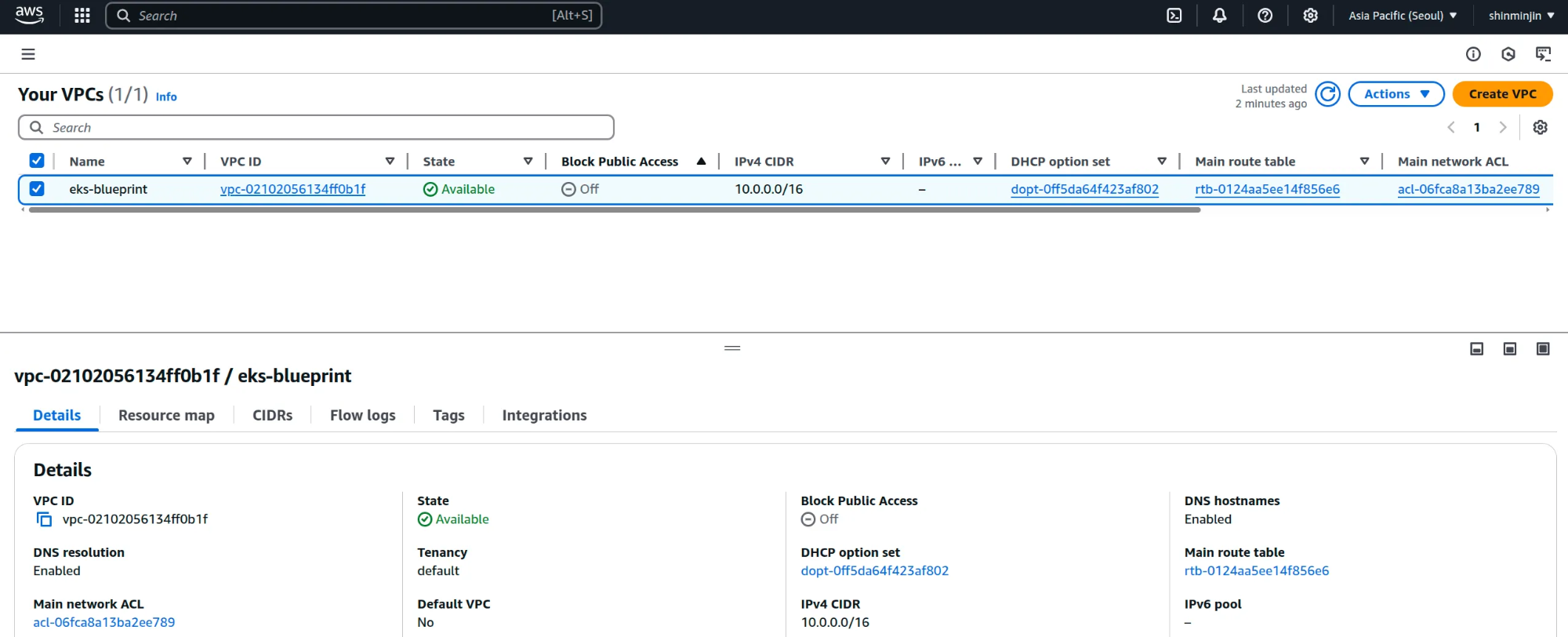Open rtb-0124aa5ee14f856e6 link in table row
The width and height of the screenshot is (1568, 637).
(x=1267, y=189)
